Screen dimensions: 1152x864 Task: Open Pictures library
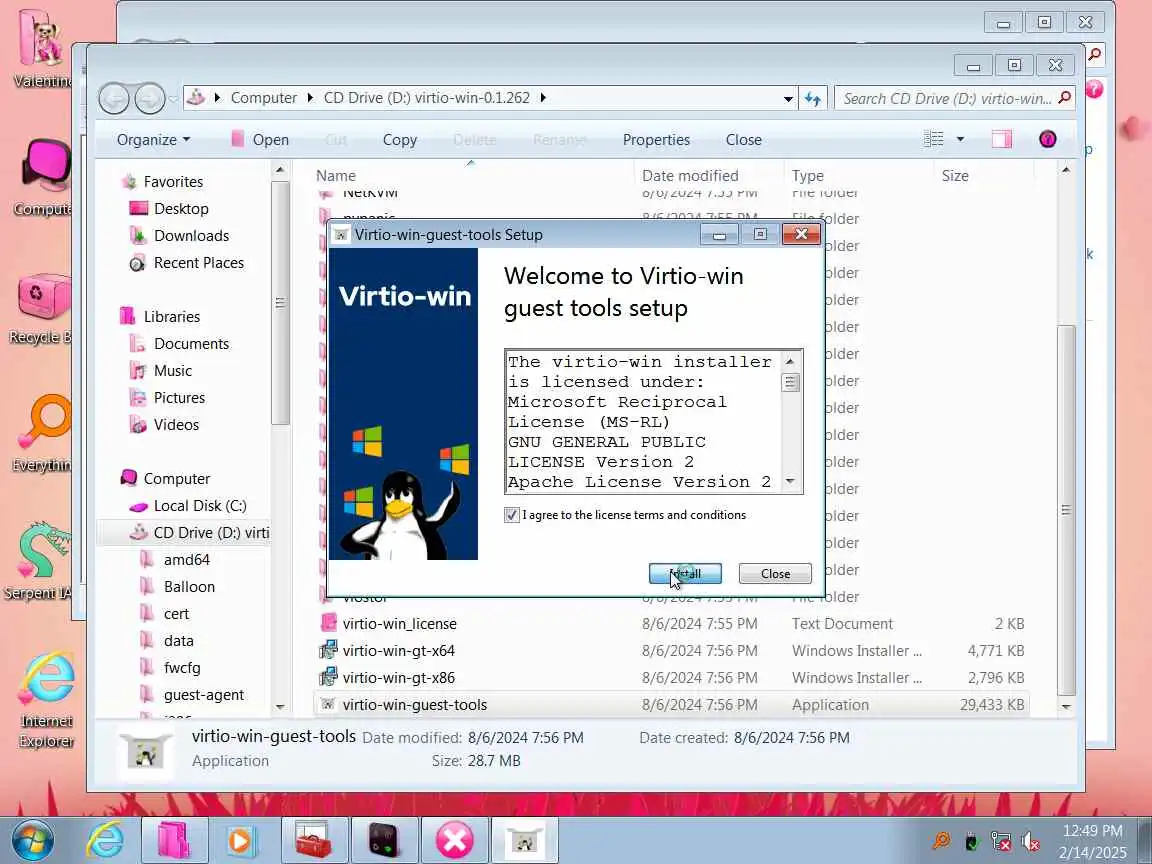click(x=179, y=398)
